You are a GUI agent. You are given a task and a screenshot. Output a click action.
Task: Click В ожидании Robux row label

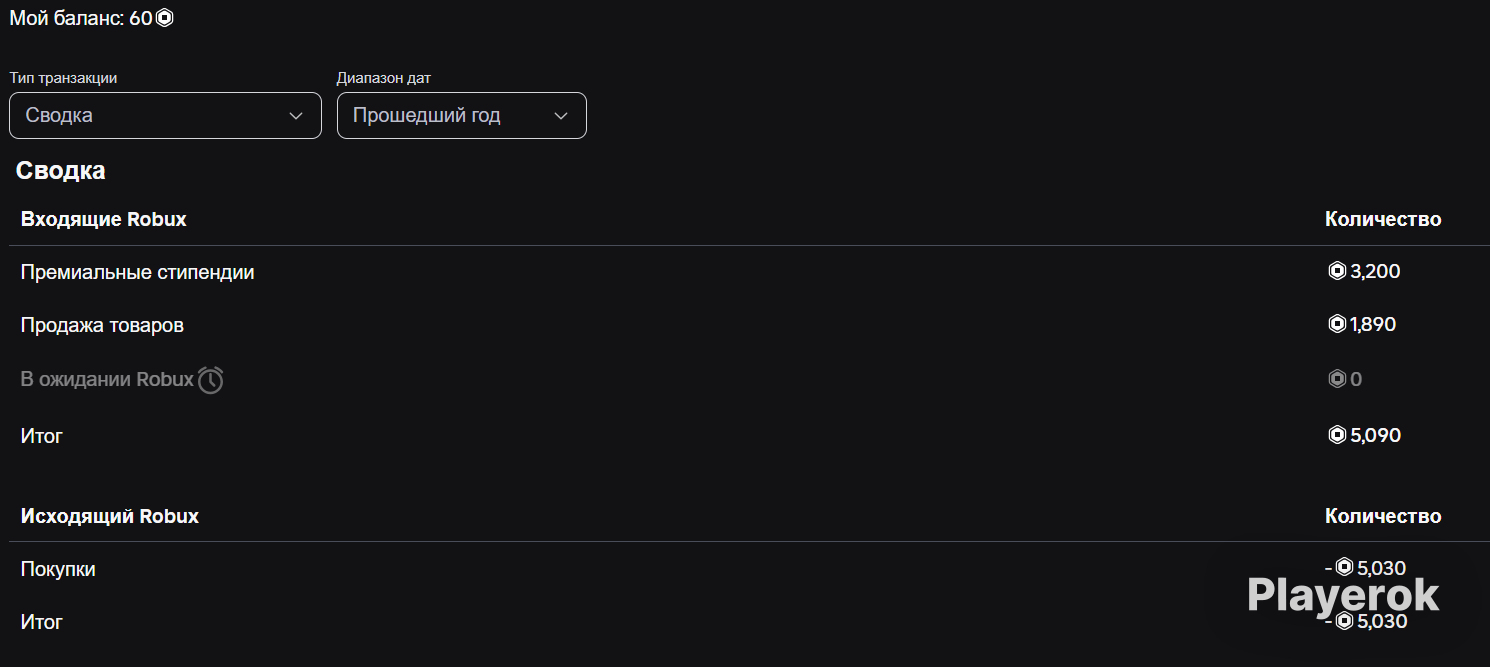click(107, 380)
